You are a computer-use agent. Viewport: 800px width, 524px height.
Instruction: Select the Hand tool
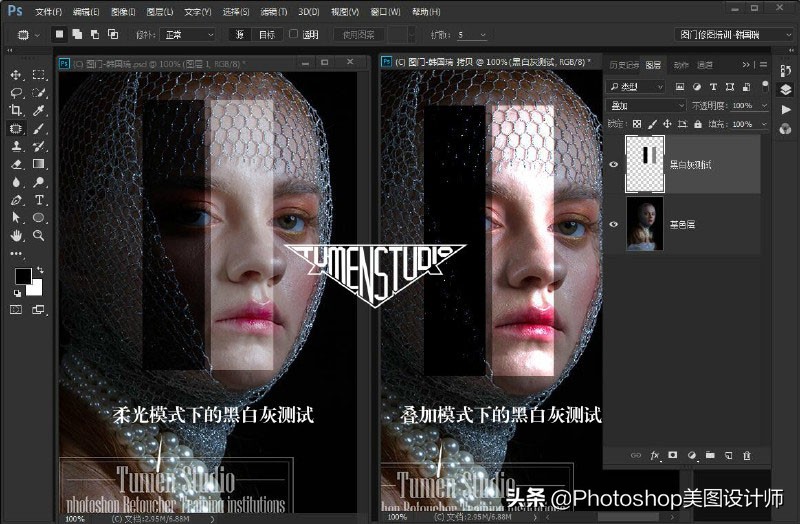click(16, 236)
